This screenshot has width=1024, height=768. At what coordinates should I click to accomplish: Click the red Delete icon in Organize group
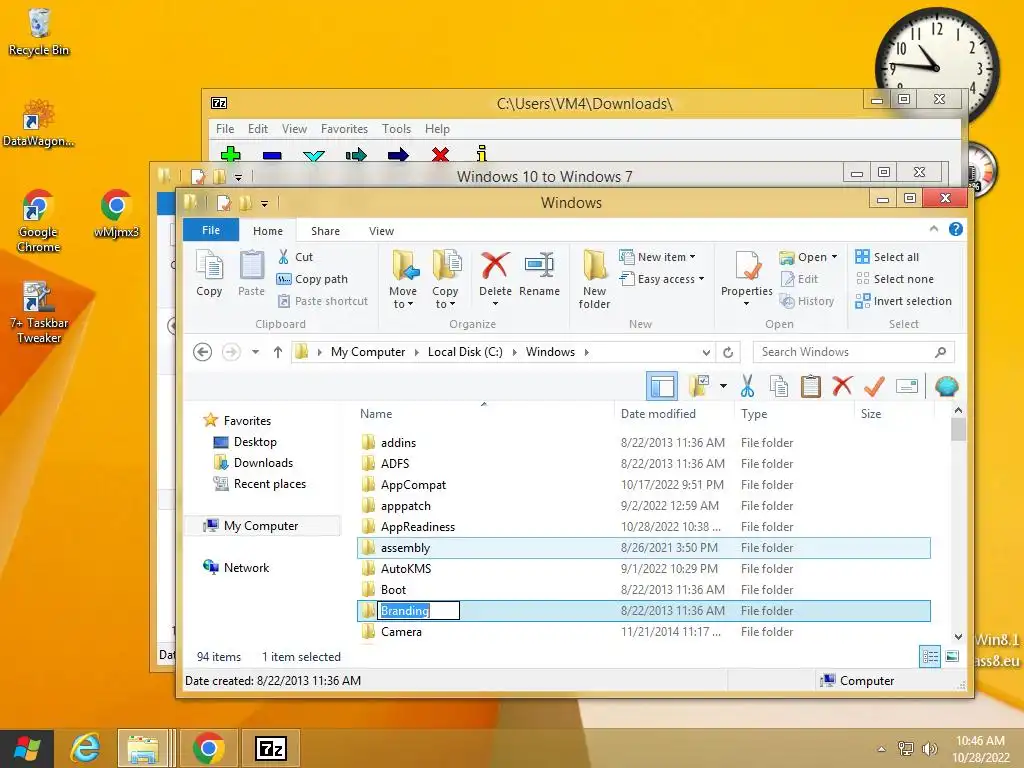pos(495,266)
